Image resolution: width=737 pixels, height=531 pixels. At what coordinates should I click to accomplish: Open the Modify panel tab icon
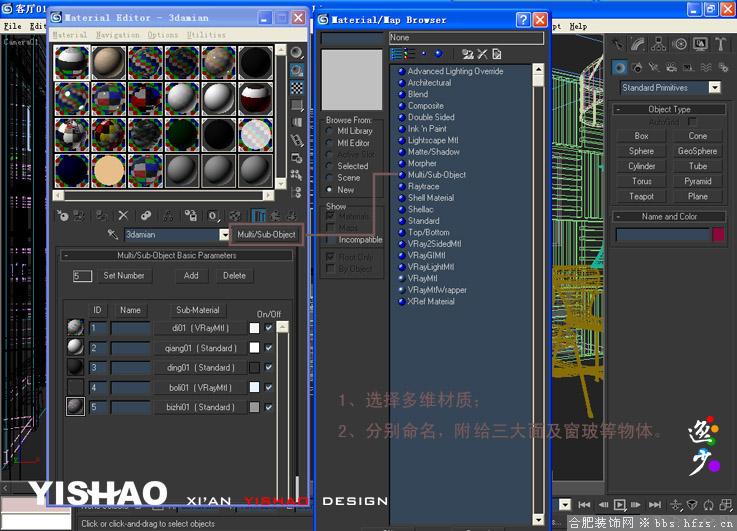(638, 45)
